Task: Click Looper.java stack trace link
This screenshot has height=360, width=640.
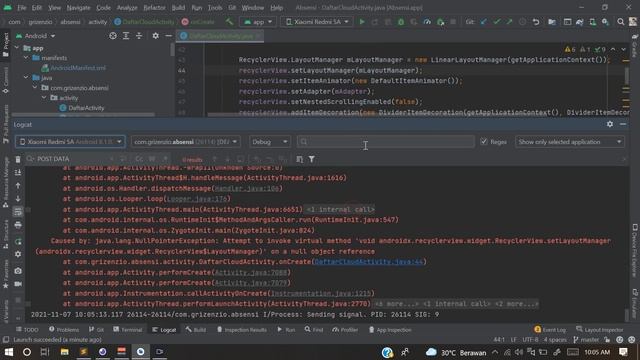Action: (x=197, y=199)
